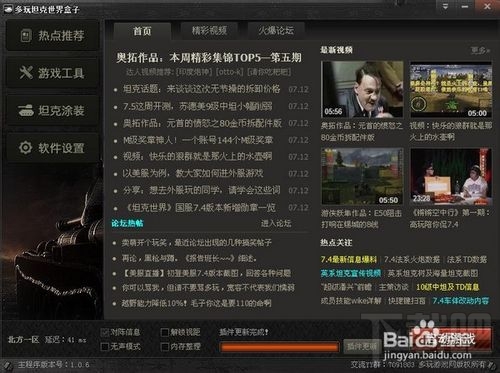This screenshot has width=500, height=373.
Task: Play the 05:50 E50 video thumbnail
Action: coord(362,176)
